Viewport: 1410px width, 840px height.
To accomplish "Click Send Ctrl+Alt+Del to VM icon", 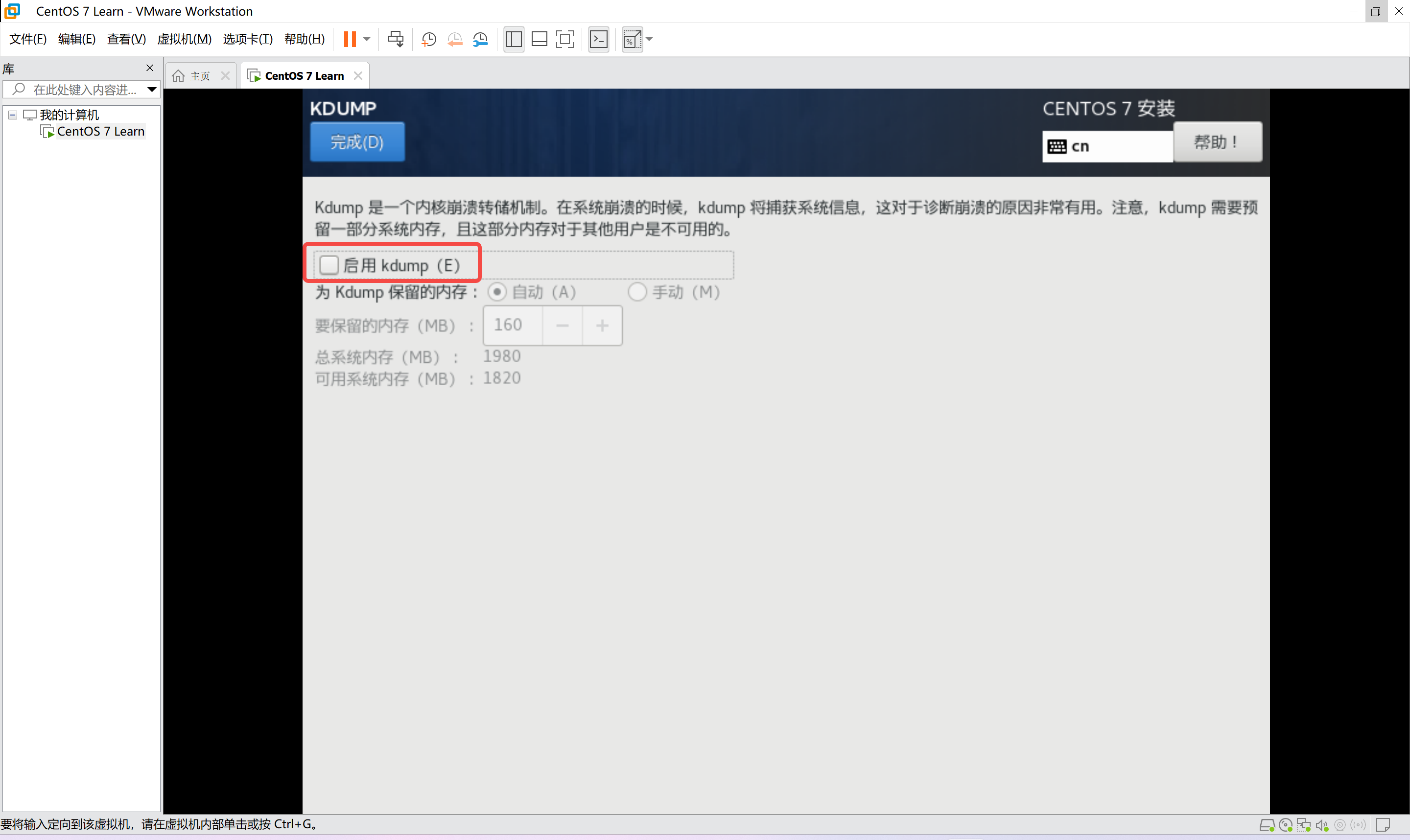I will [396, 39].
